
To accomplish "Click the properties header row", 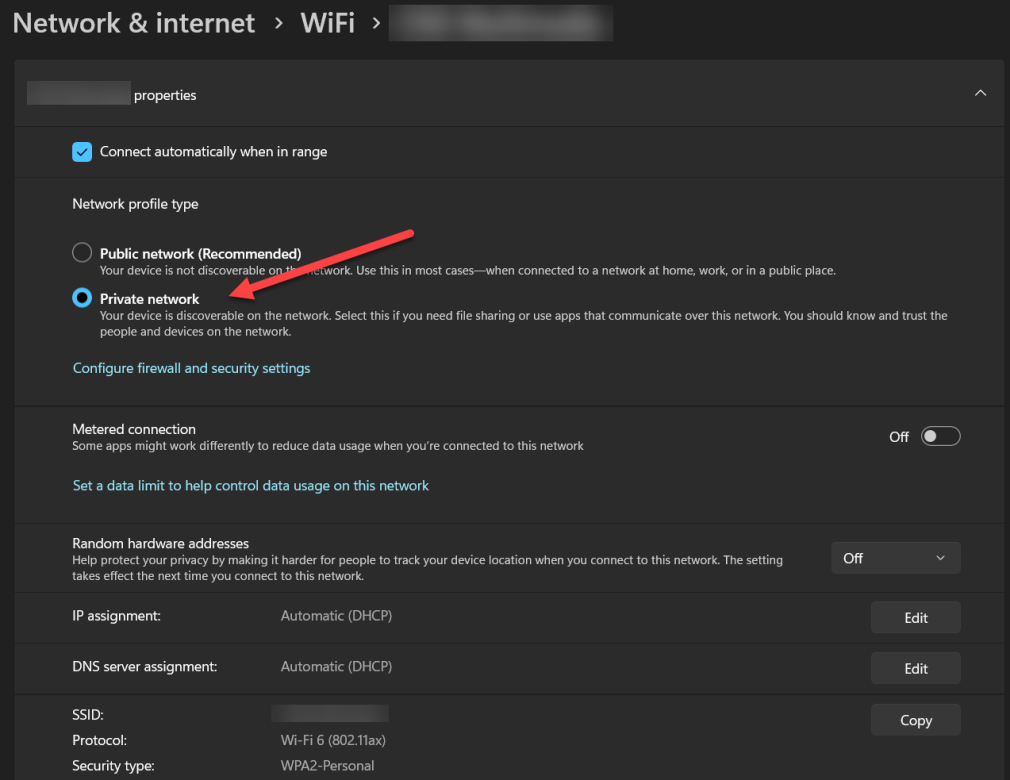I will 500,94.
